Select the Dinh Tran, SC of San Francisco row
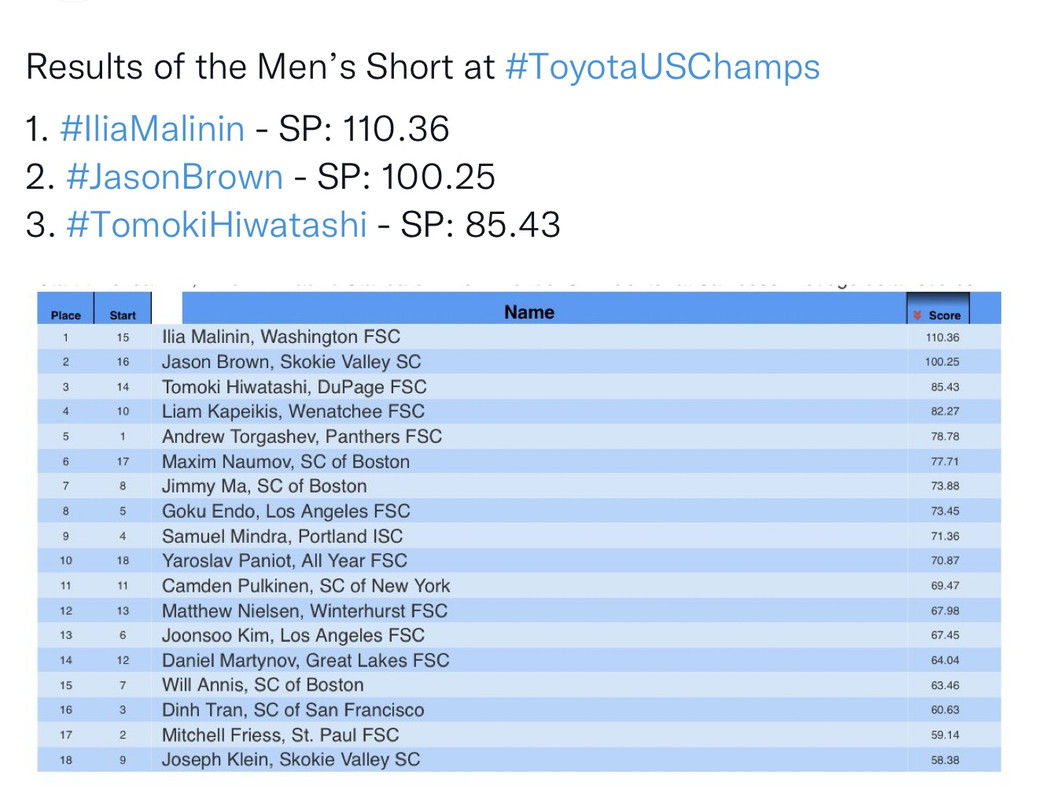 click(519, 710)
